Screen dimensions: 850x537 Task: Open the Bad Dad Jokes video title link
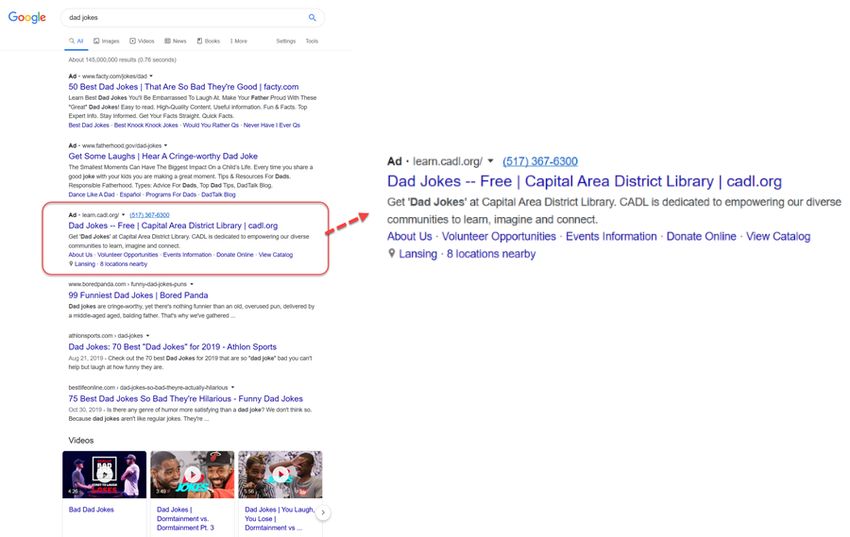tap(91, 509)
